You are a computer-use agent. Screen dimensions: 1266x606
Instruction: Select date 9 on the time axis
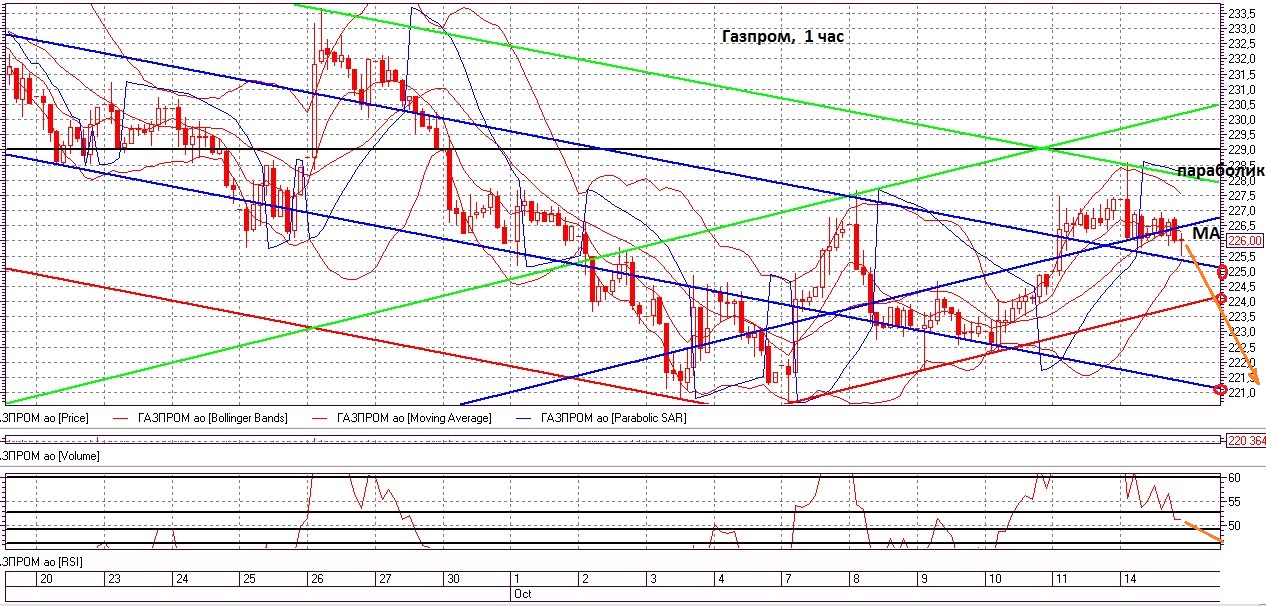923,579
